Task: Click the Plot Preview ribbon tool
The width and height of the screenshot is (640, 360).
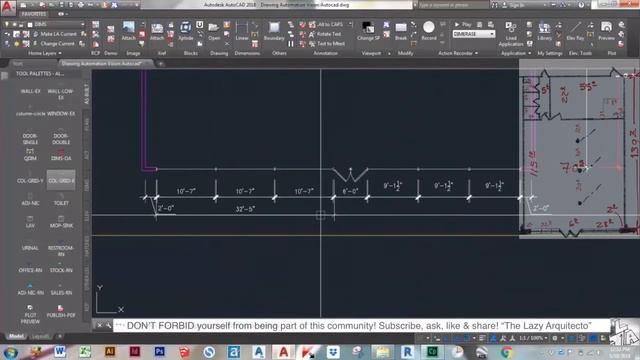Action: [606, 31]
